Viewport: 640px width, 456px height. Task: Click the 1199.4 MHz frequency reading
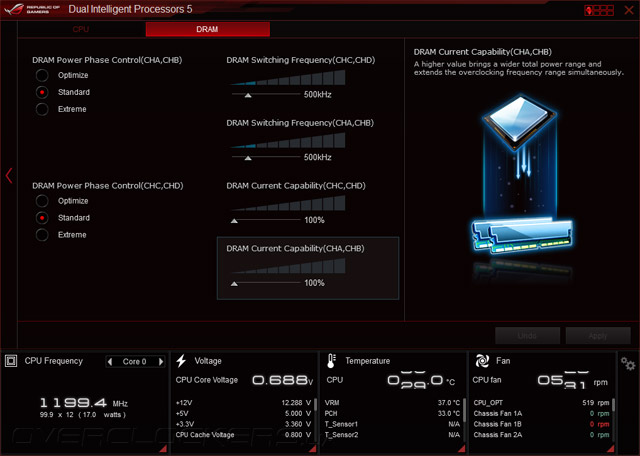[84, 403]
